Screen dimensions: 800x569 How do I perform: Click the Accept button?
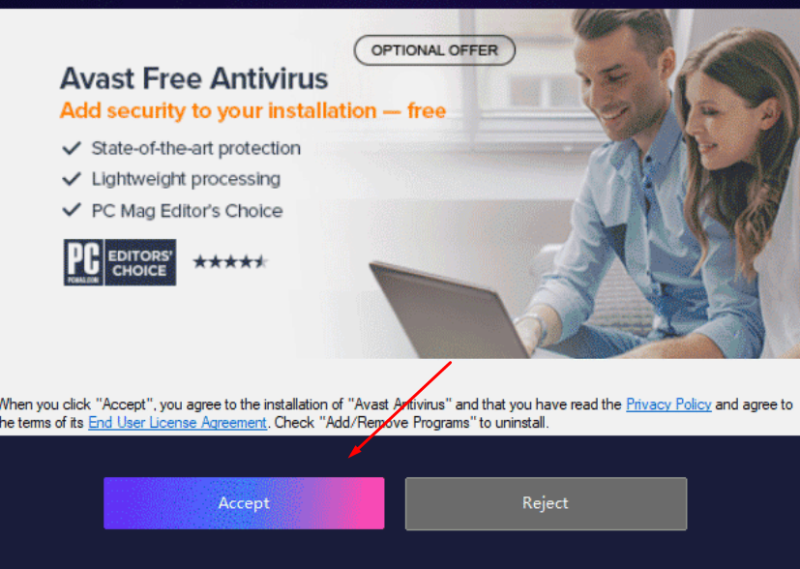point(244,503)
